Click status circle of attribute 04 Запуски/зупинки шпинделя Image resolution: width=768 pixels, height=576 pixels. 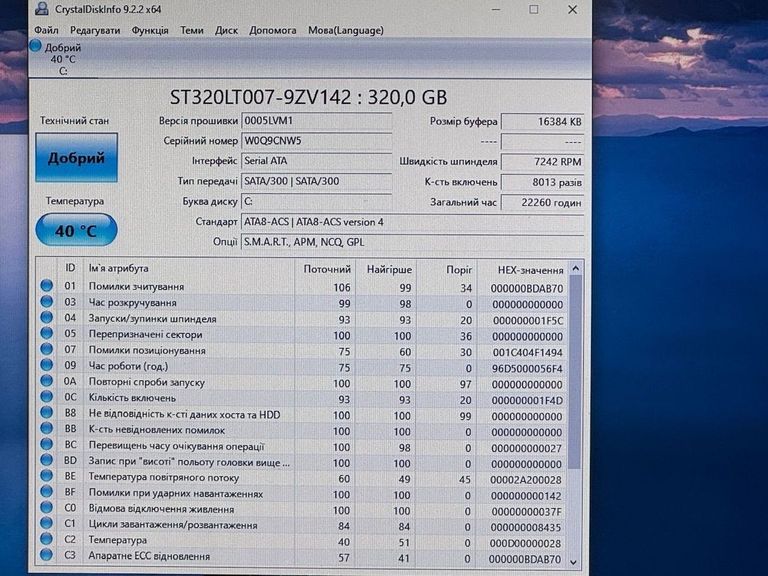pos(47,317)
